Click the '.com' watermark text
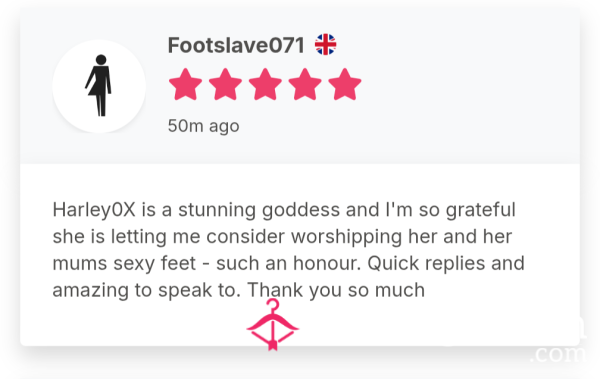Image resolution: width=600 pixels, height=379 pixels. tap(558, 354)
